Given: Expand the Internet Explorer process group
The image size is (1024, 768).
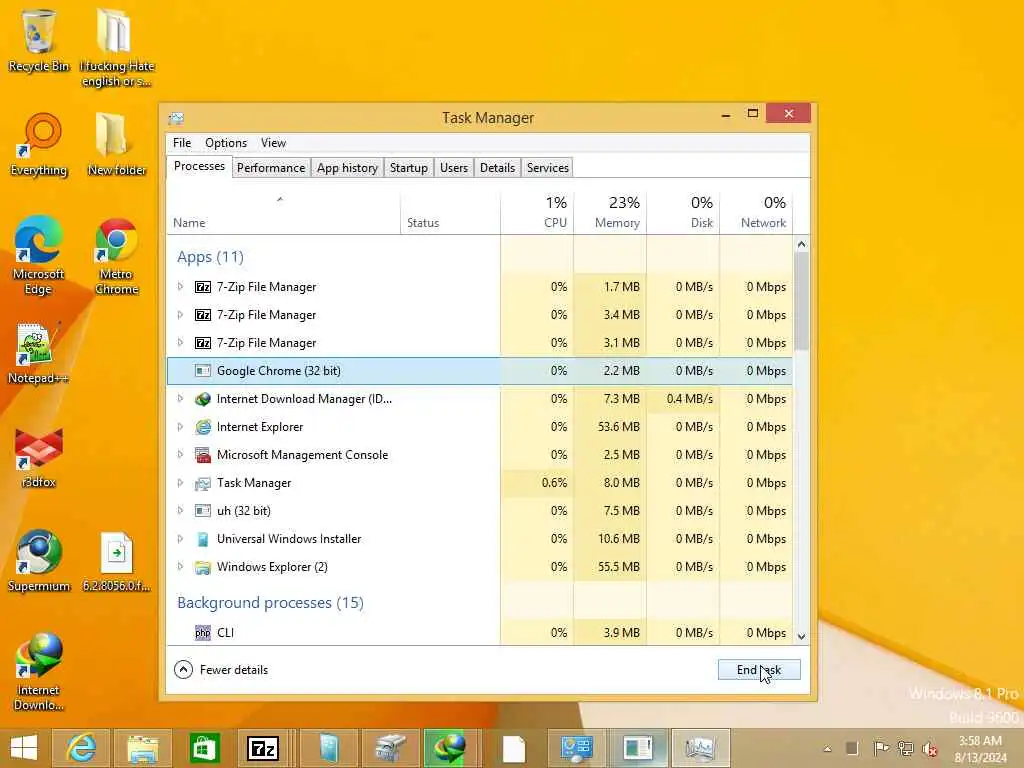Looking at the screenshot, I should pos(180,427).
